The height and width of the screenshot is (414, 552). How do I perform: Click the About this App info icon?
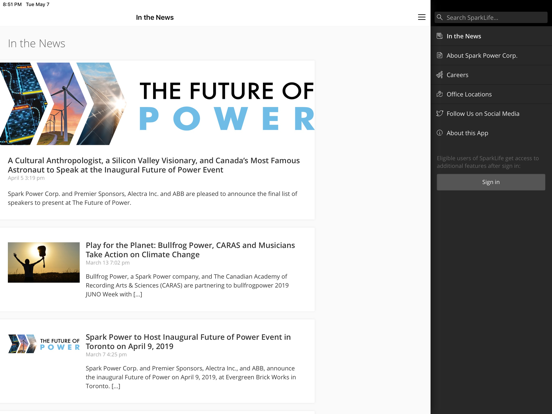pos(439,133)
